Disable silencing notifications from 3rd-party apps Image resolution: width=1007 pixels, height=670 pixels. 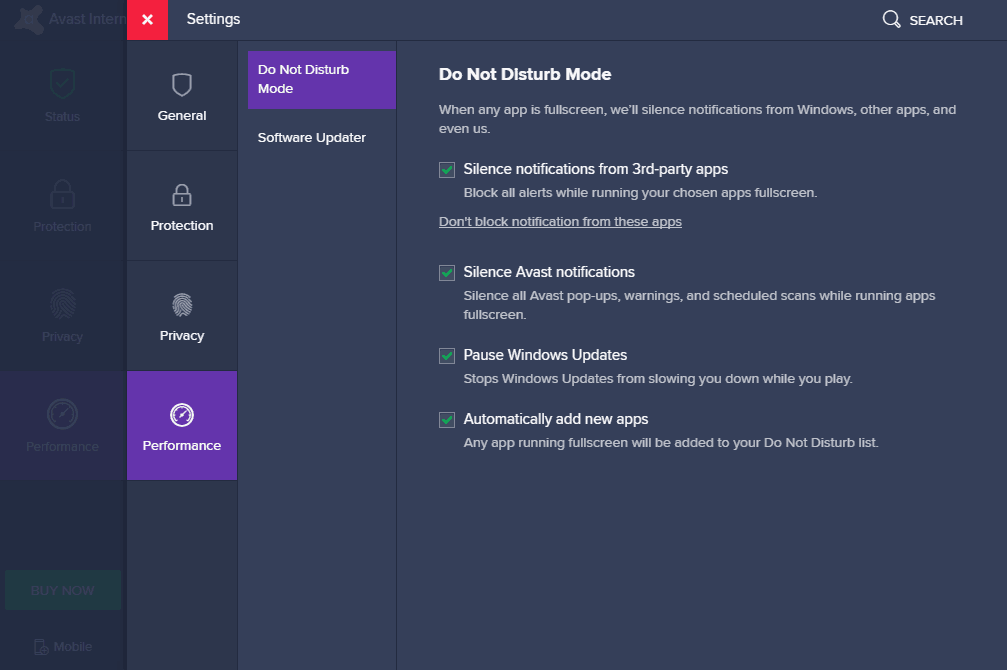coord(446,169)
